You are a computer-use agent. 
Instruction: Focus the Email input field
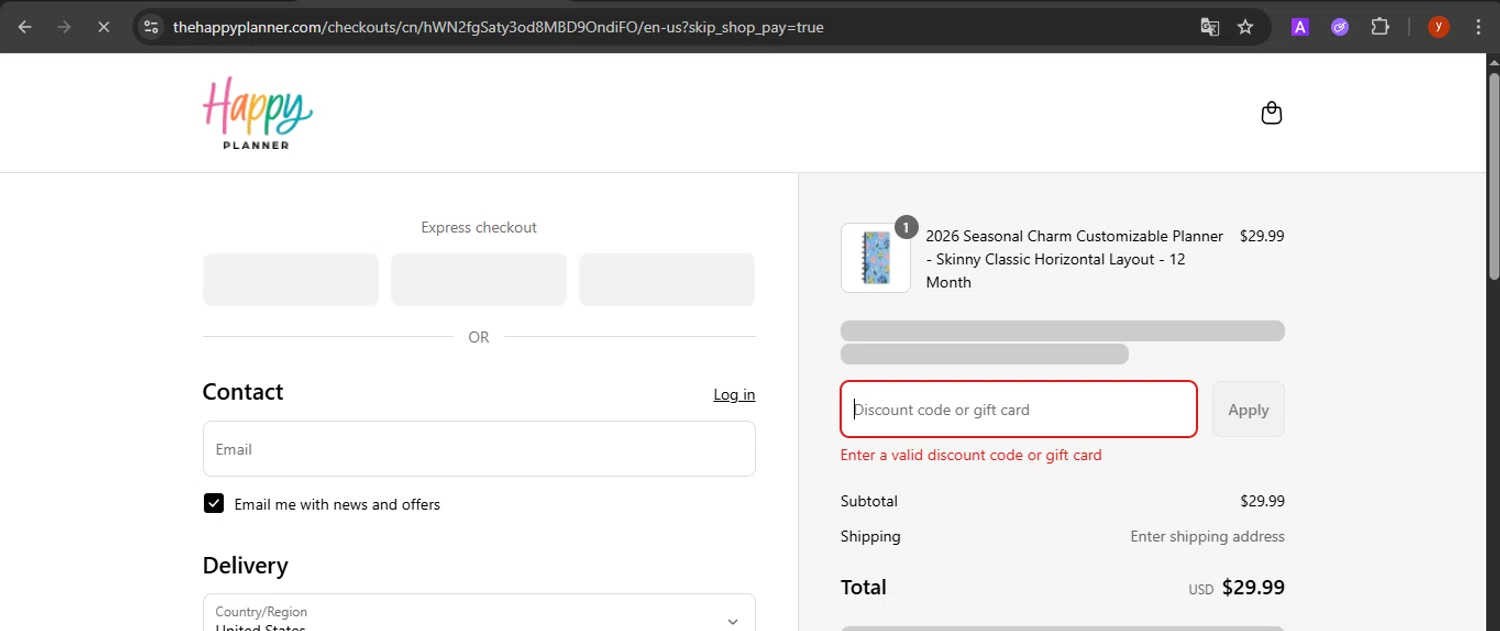(x=479, y=449)
